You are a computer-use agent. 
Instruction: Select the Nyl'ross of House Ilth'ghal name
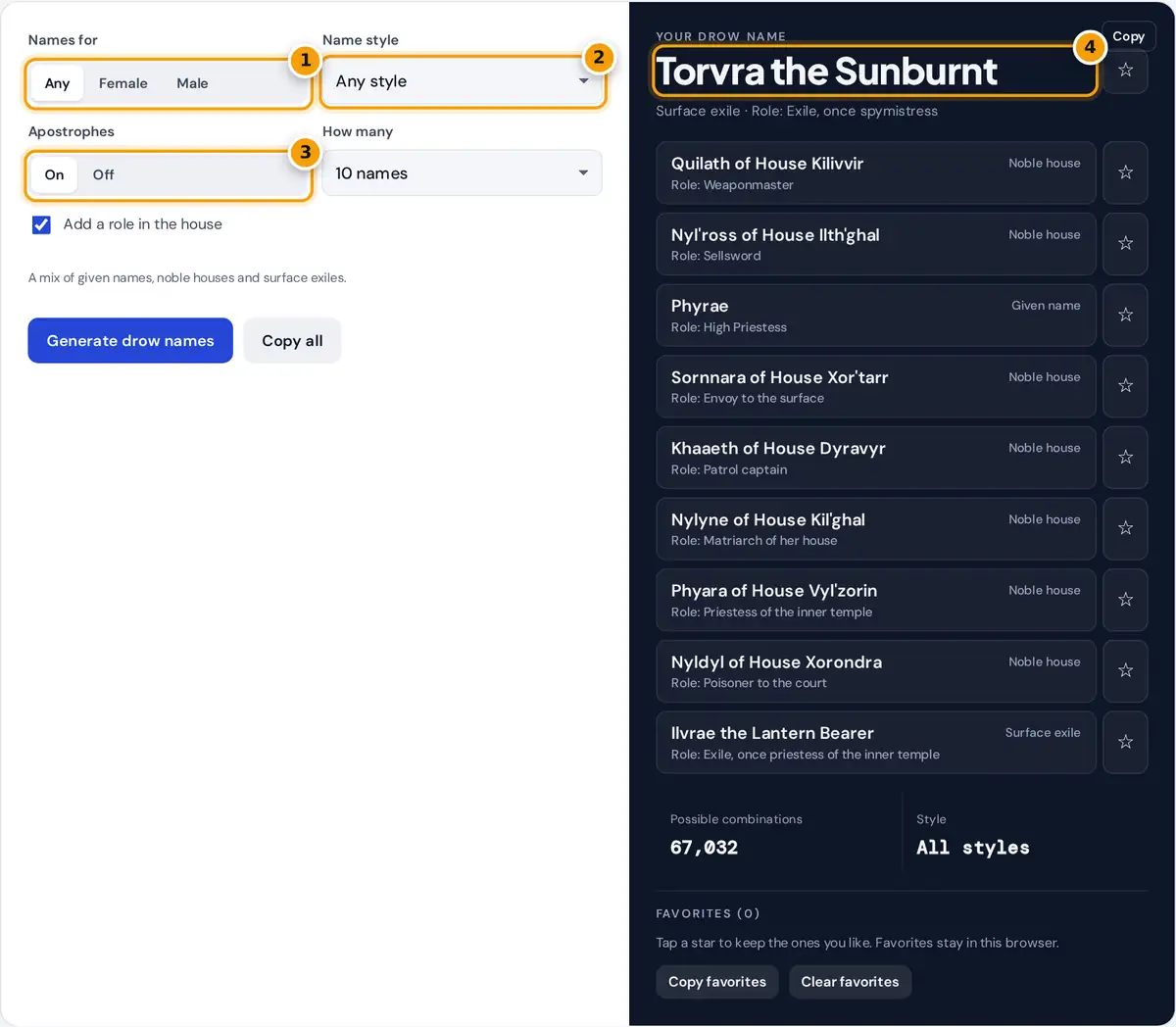(x=775, y=235)
